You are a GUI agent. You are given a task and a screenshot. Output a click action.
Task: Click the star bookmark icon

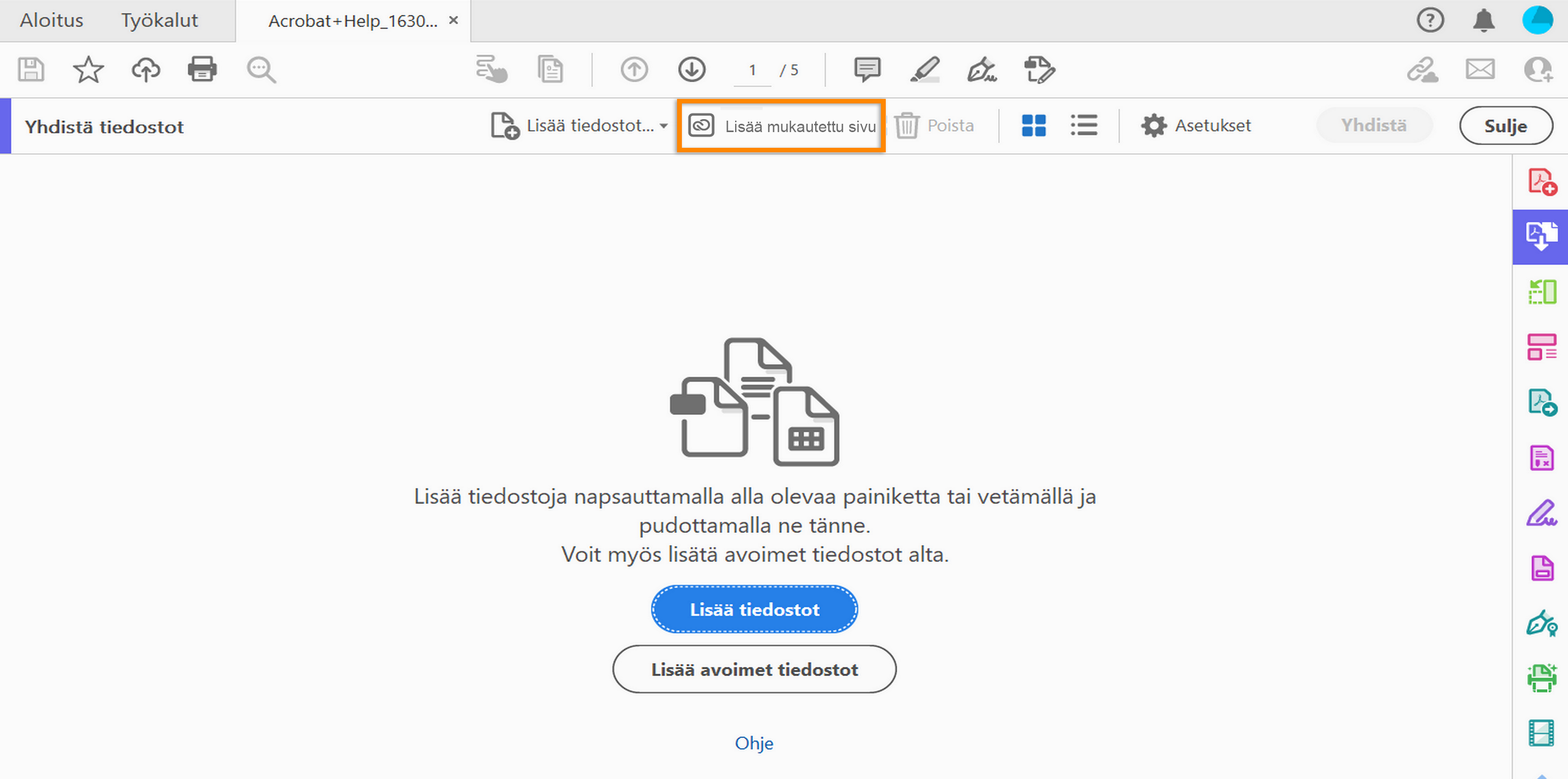[88, 69]
